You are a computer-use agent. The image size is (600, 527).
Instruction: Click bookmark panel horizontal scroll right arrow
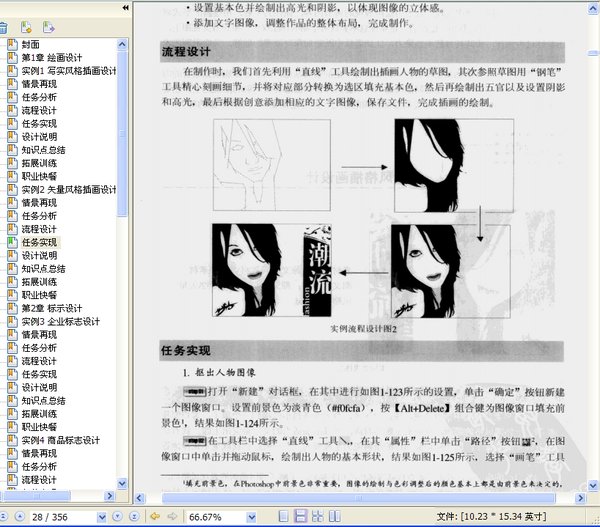(x=109, y=496)
